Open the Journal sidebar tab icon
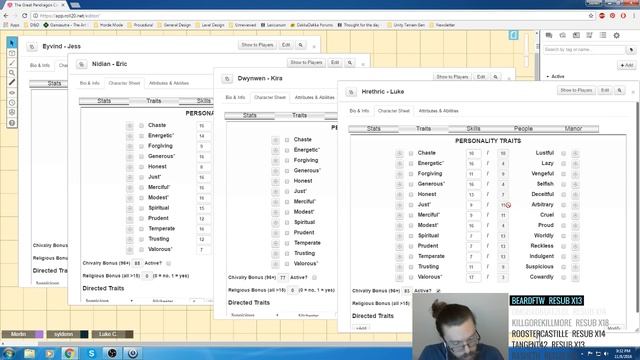640x360 pixels. (x=576, y=36)
